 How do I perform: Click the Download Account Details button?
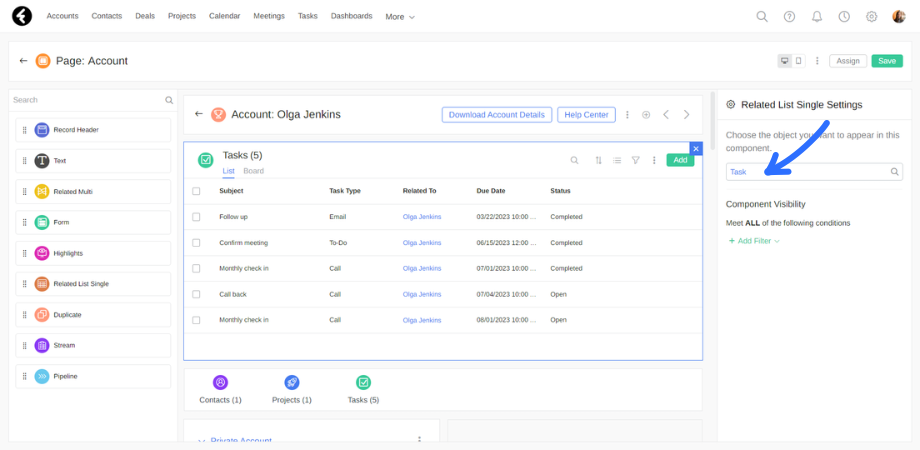click(497, 115)
